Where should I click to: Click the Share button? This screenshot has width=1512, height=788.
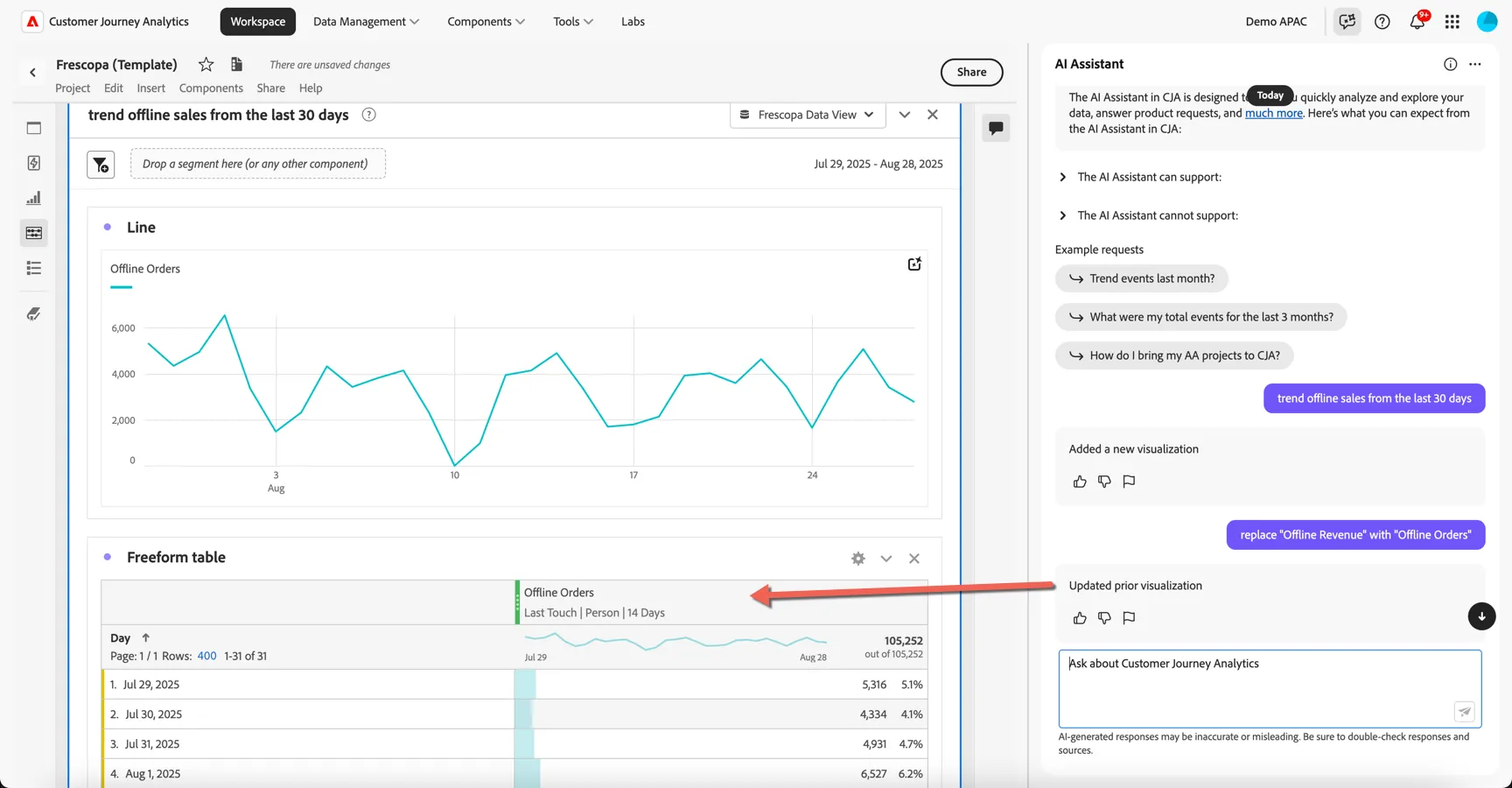point(971,72)
